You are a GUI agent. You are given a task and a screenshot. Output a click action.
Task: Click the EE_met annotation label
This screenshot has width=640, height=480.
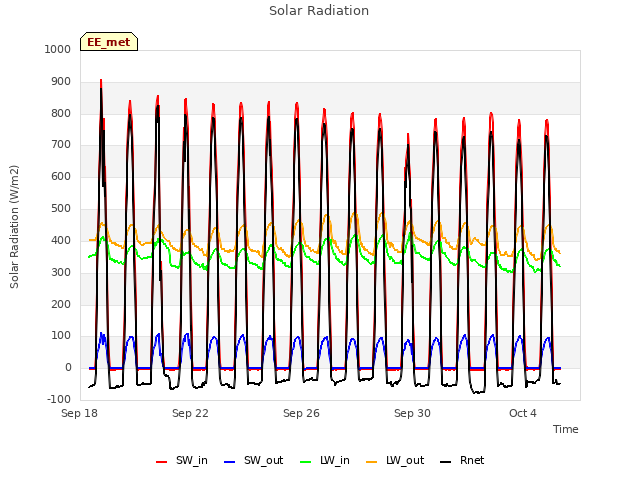[109, 42]
